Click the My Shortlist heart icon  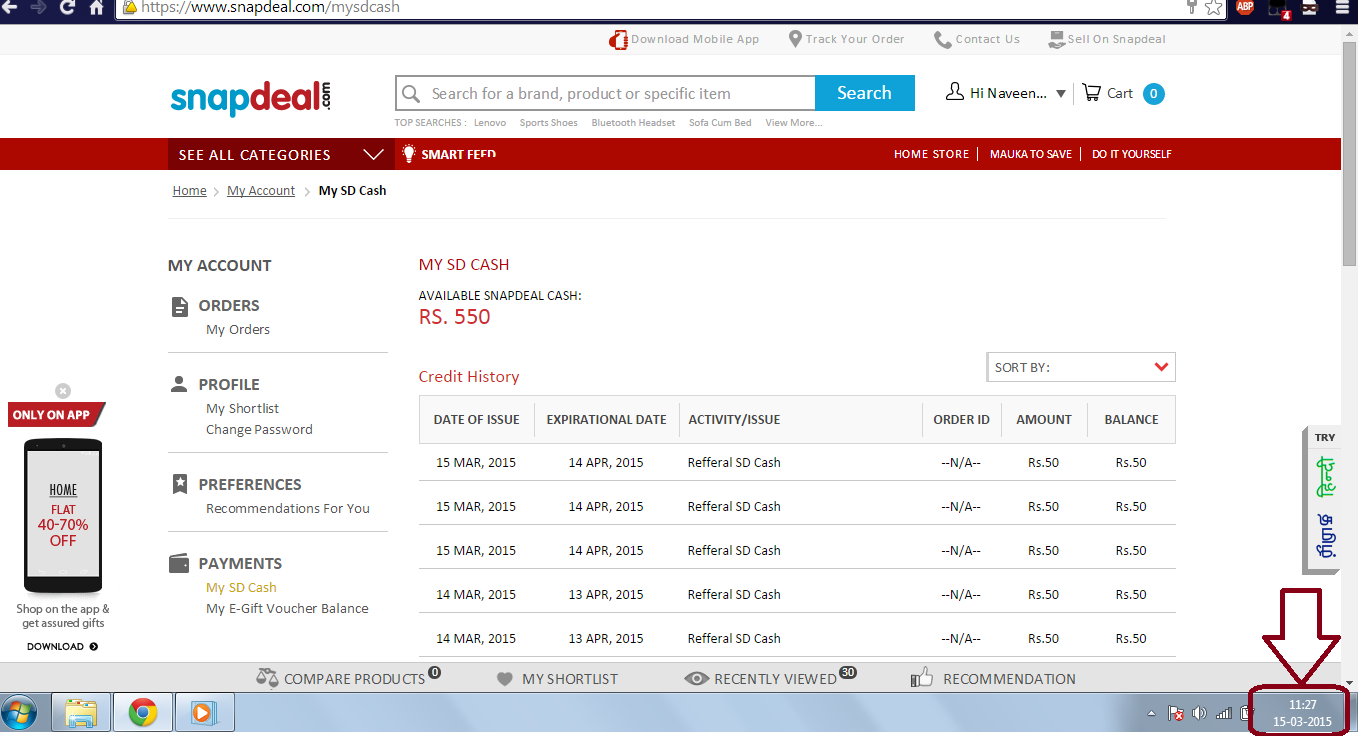point(505,679)
